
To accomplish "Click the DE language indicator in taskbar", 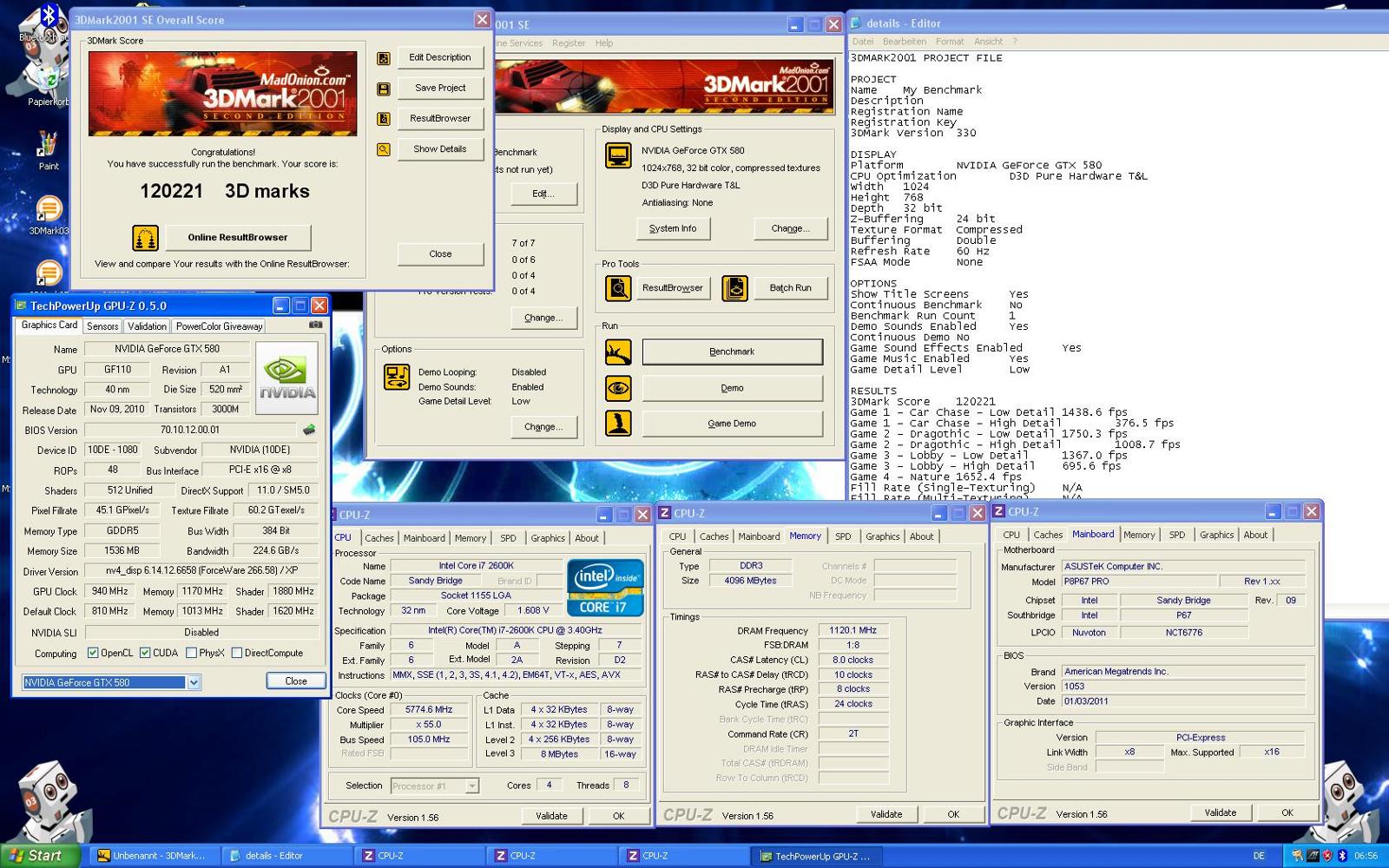I will click(x=1259, y=856).
